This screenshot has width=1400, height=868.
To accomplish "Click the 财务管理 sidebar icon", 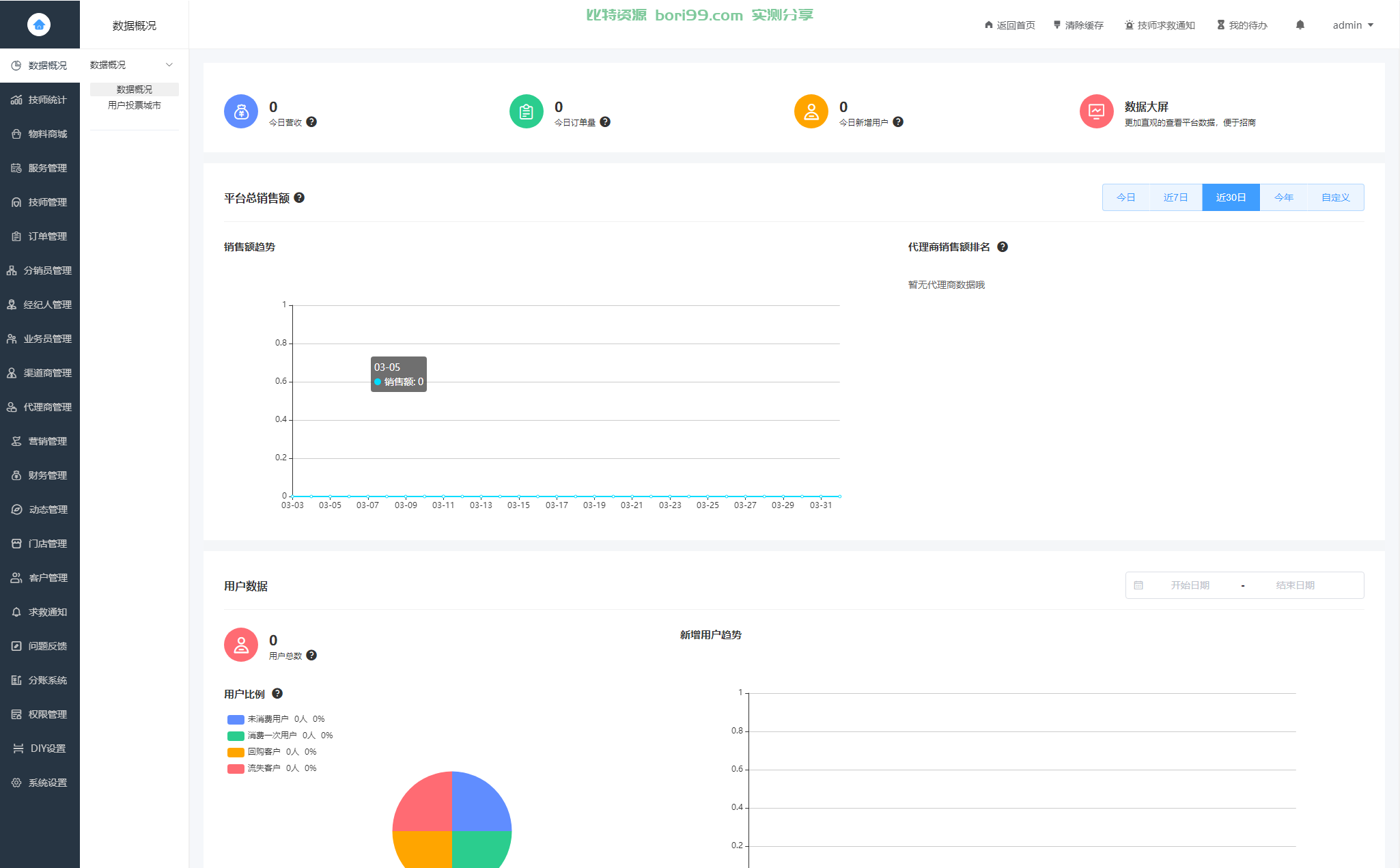I will (x=16, y=475).
